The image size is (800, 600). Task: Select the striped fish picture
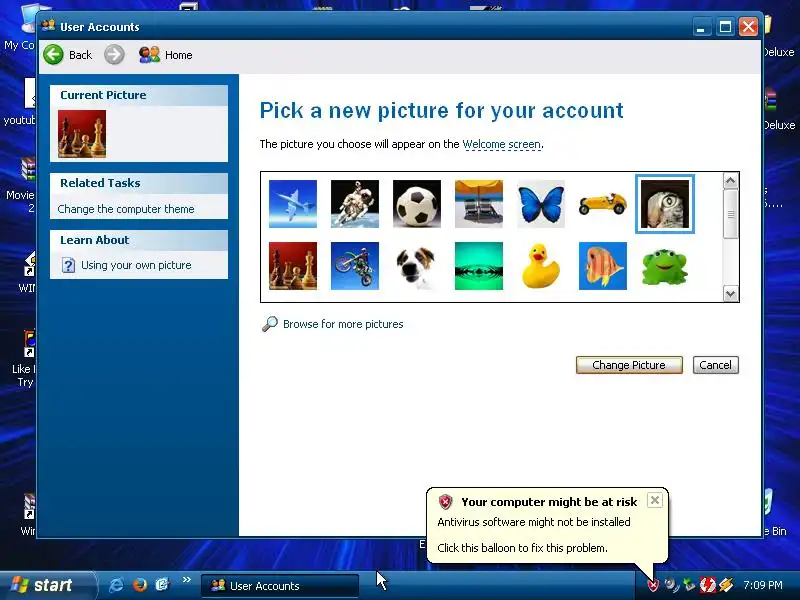[603, 266]
